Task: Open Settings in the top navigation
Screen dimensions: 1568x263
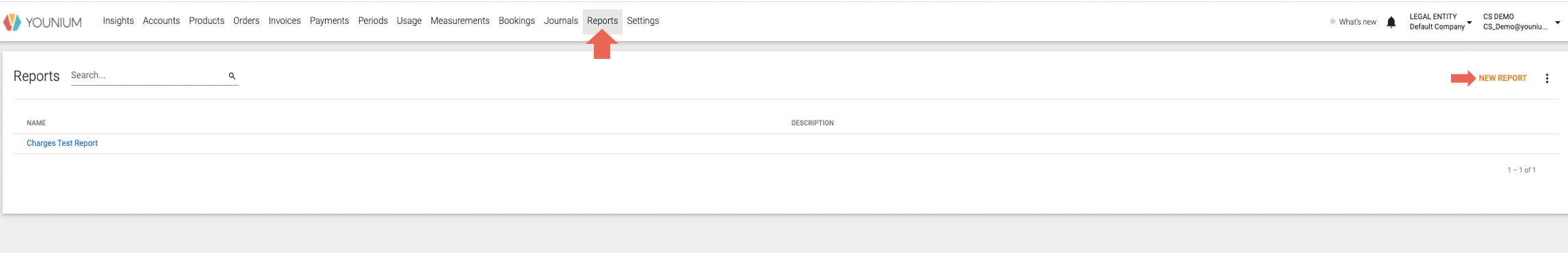Action: pos(643,21)
